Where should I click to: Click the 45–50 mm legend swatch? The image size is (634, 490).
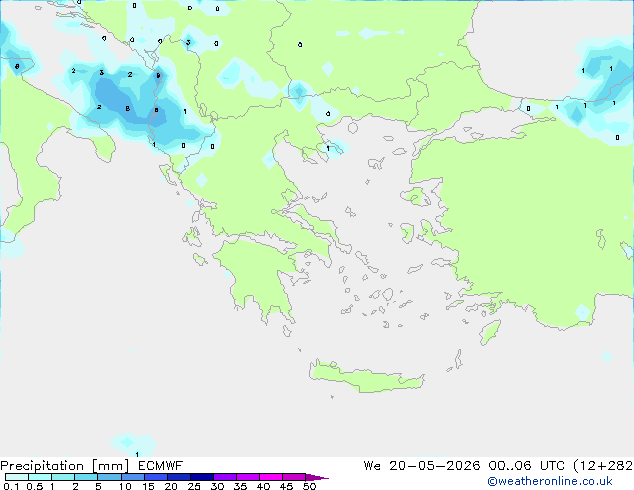pyautogui.click(x=294, y=477)
